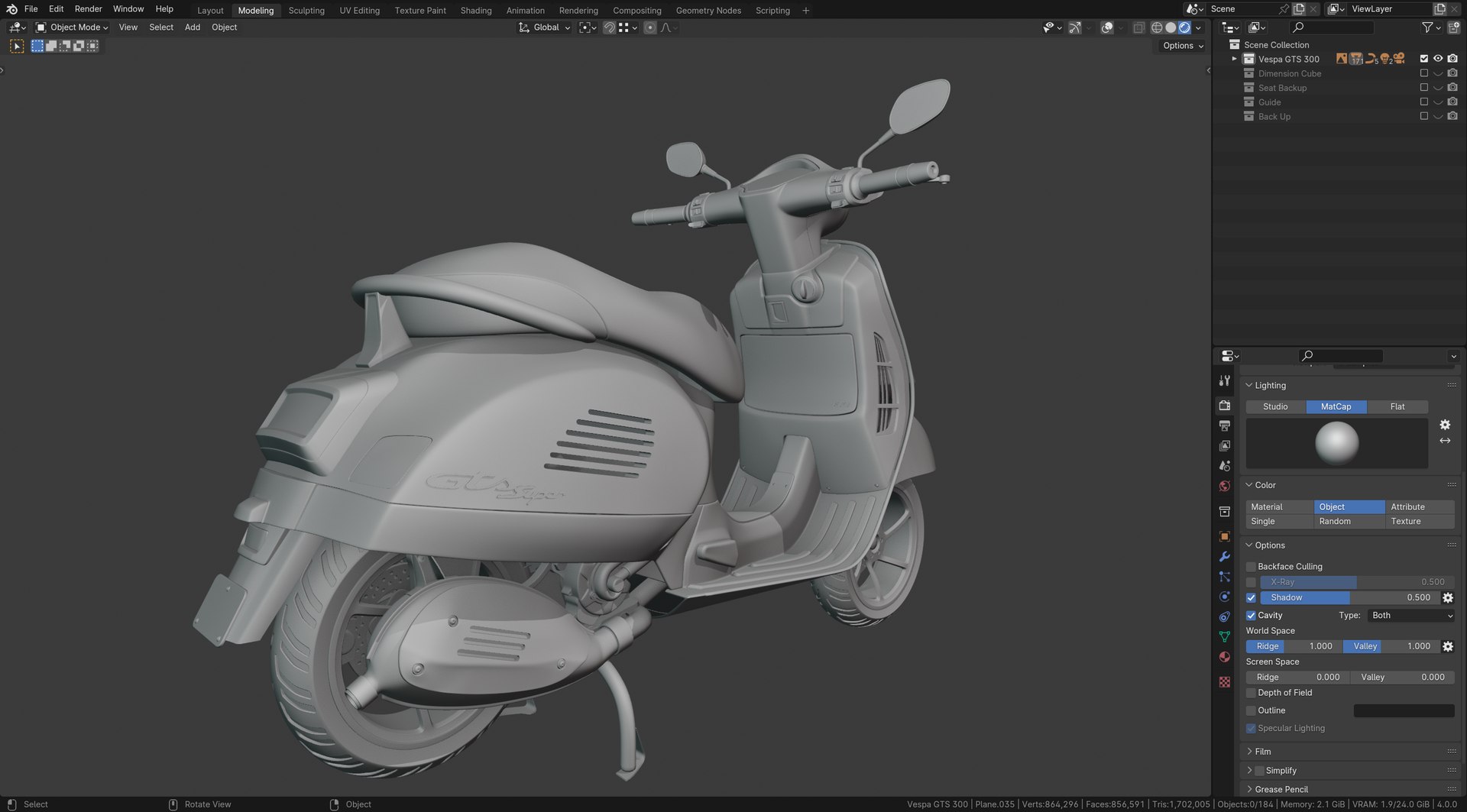This screenshot has height=812, width=1467.
Task: Expand the Vespa GTS 300 collection
Action: [1234, 59]
